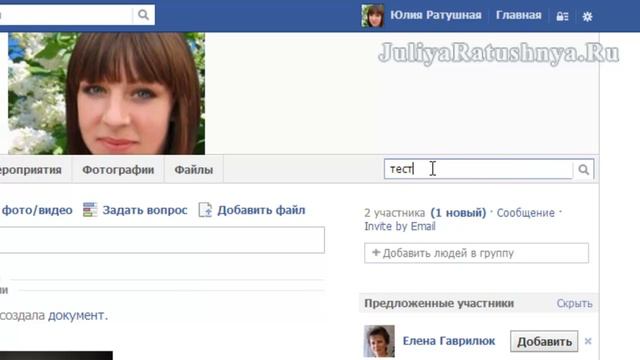This screenshot has height=360, width=640.
Task: Click Invite by Email link
Action: pos(400,227)
